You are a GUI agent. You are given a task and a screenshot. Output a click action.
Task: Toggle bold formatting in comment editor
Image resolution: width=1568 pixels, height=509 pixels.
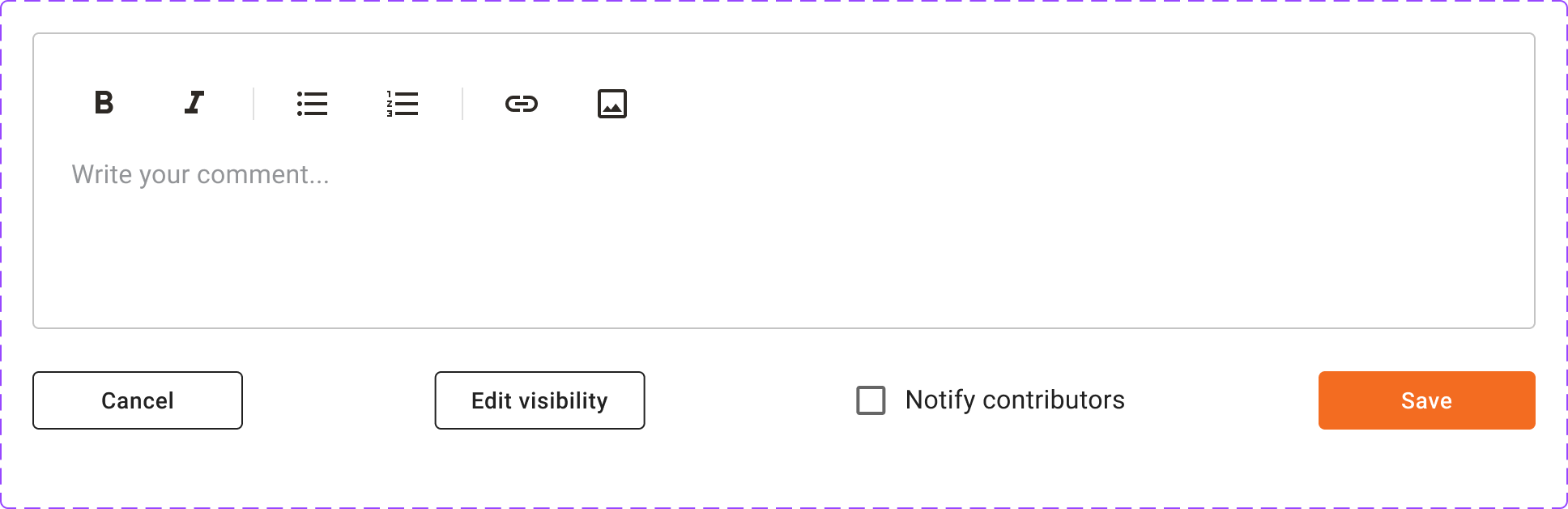pyautogui.click(x=104, y=103)
